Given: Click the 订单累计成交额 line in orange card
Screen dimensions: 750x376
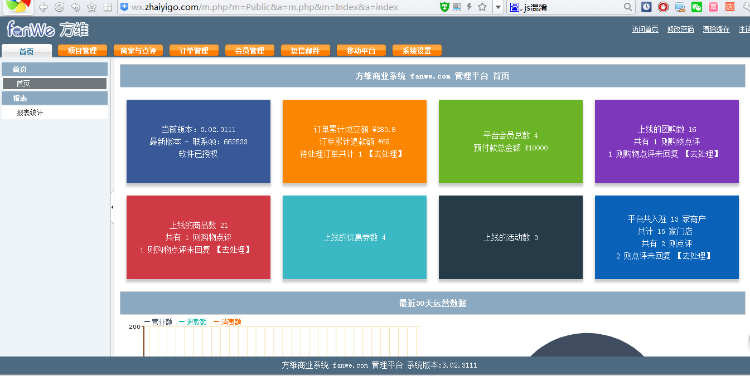Looking at the screenshot, I should 354,129.
